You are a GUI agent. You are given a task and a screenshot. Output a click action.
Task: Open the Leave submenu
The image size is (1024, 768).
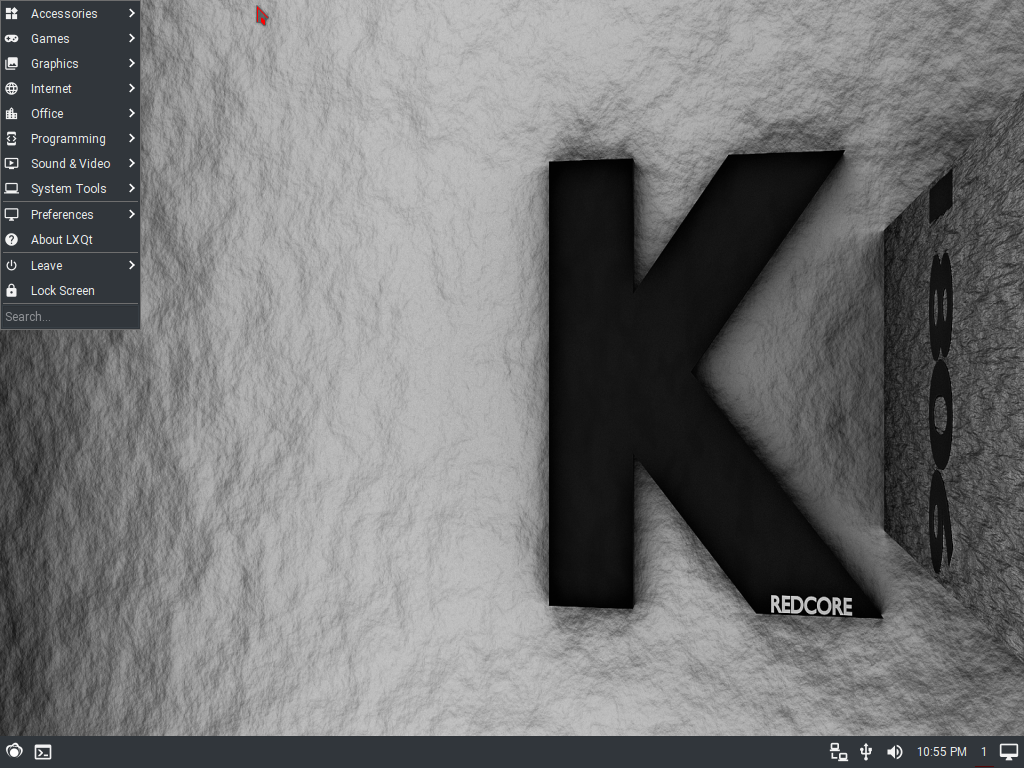click(70, 265)
